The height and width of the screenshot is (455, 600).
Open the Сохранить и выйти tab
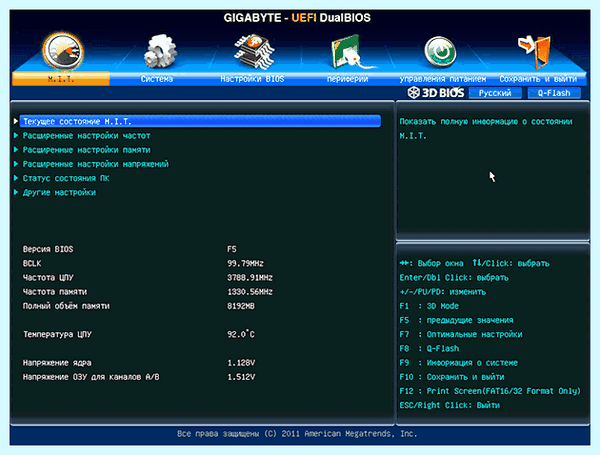coord(538,79)
